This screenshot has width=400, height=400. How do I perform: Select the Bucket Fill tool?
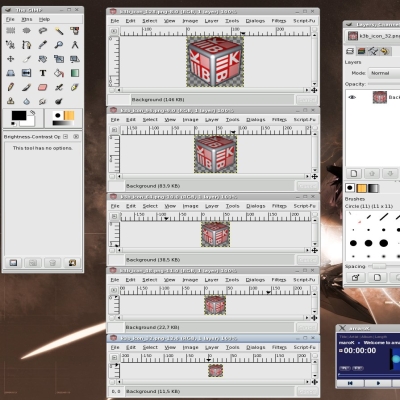59,73
